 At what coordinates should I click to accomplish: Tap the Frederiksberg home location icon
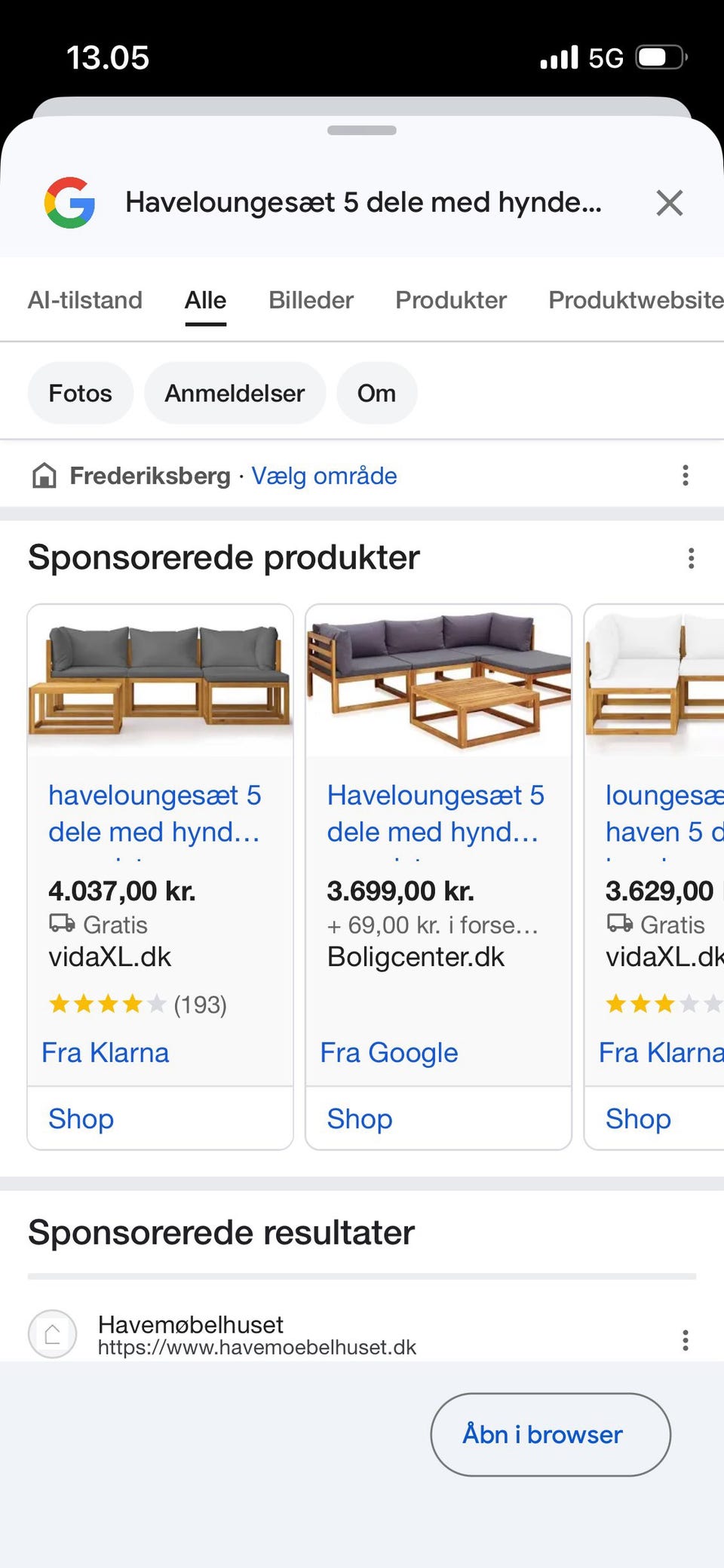[x=44, y=476]
